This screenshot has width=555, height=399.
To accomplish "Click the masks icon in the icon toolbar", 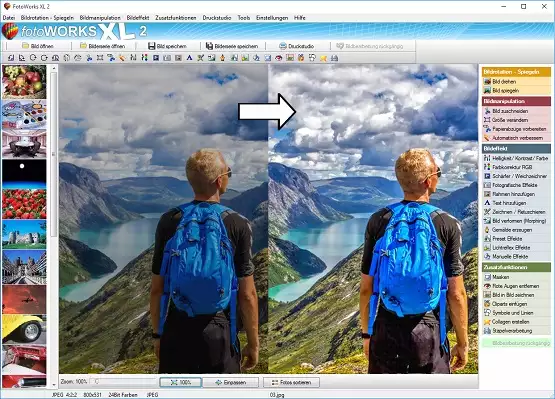I will tap(268, 57).
